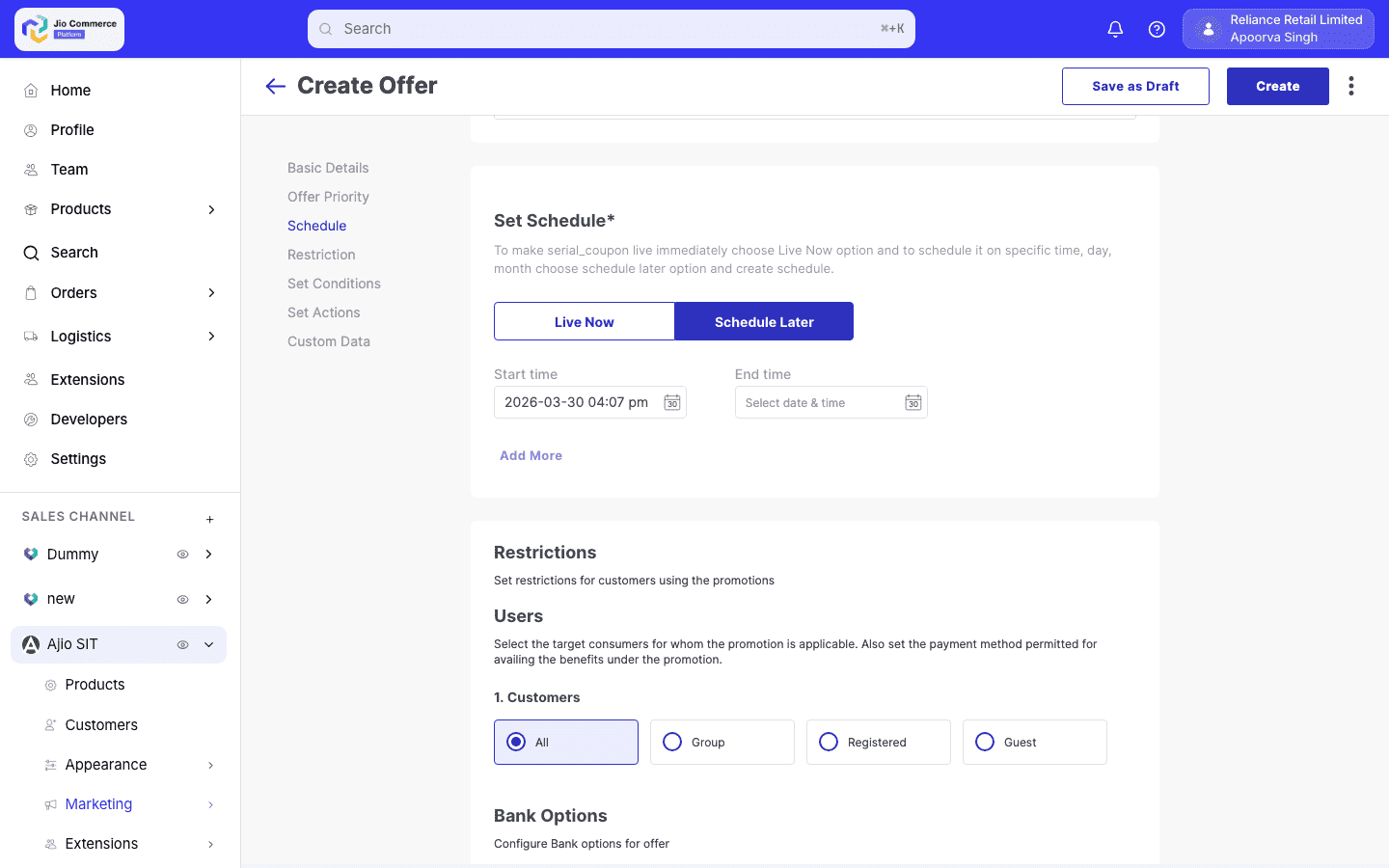Expand the Marketing submenu chevron
Image resolution: width=1389 pixels, height=868 pixels.
(x=210, y=804)
